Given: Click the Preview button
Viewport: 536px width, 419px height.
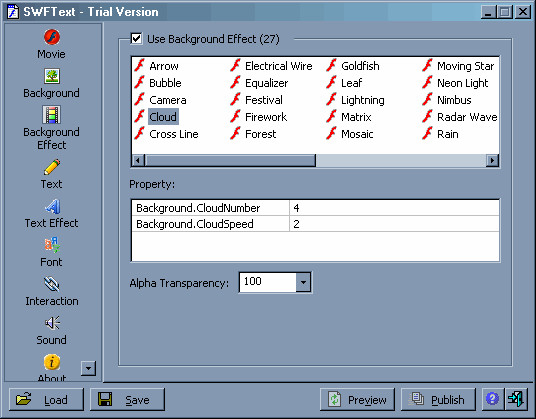Looking at the screenshot, I should tap(357, 399).
